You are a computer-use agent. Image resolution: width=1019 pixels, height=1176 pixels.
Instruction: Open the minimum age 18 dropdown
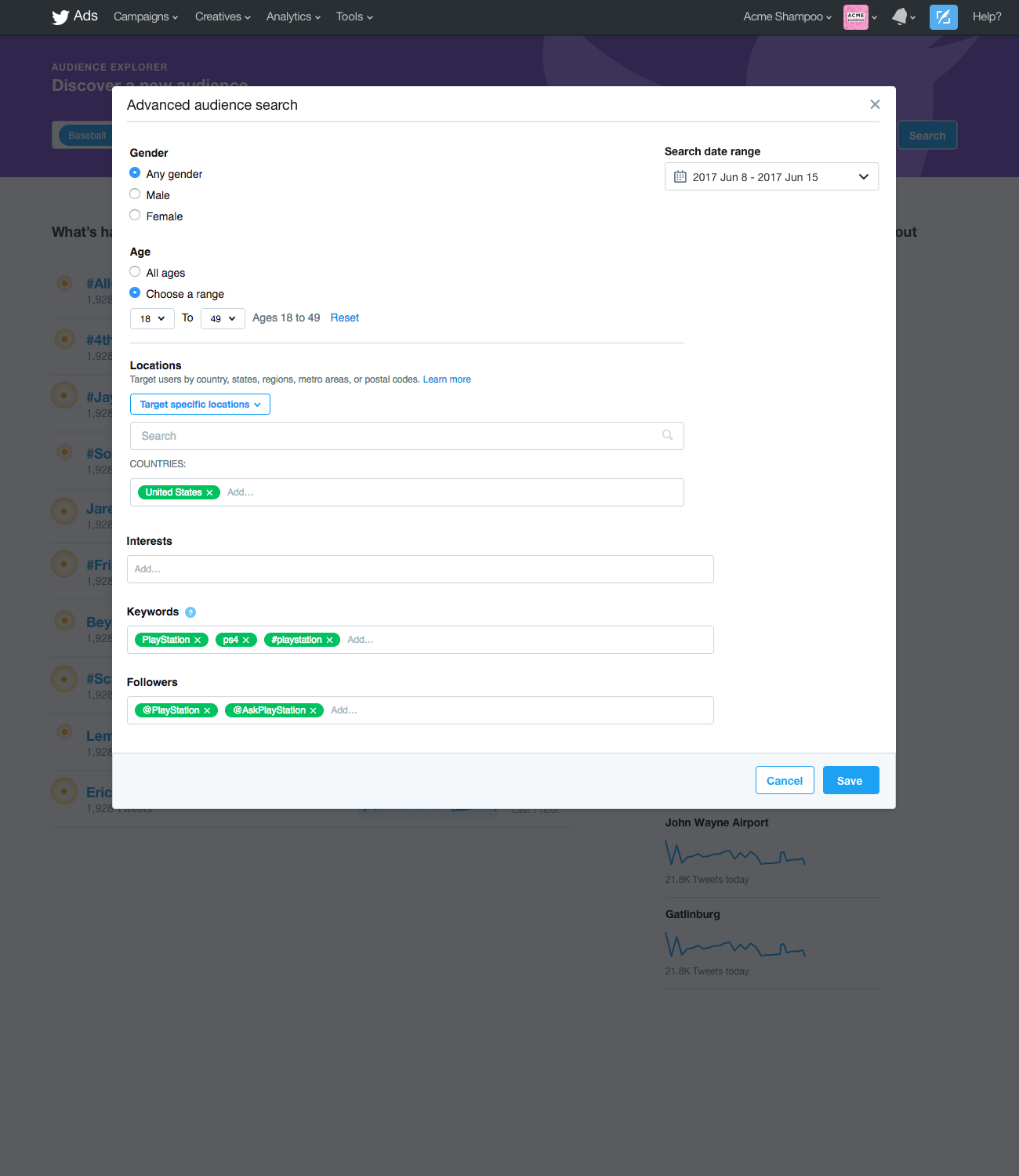pyautogui.click(x=152, y=318)
